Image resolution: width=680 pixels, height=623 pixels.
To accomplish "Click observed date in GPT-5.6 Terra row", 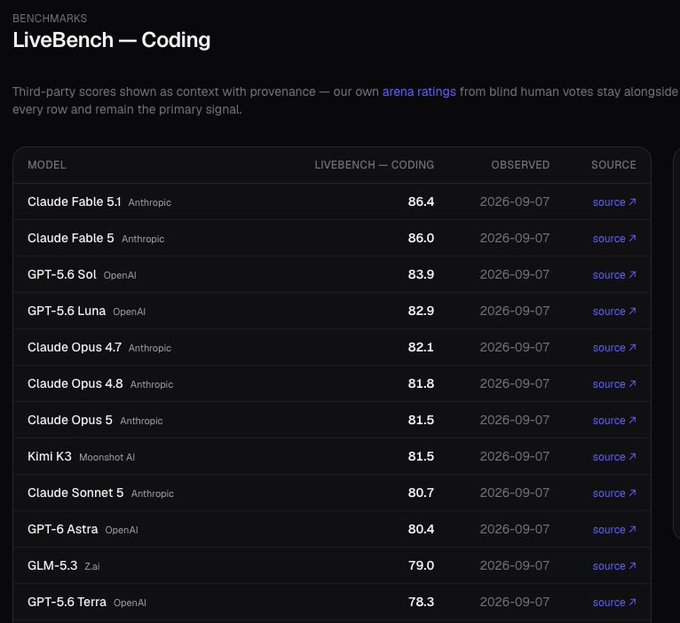I will click(515, 602).
